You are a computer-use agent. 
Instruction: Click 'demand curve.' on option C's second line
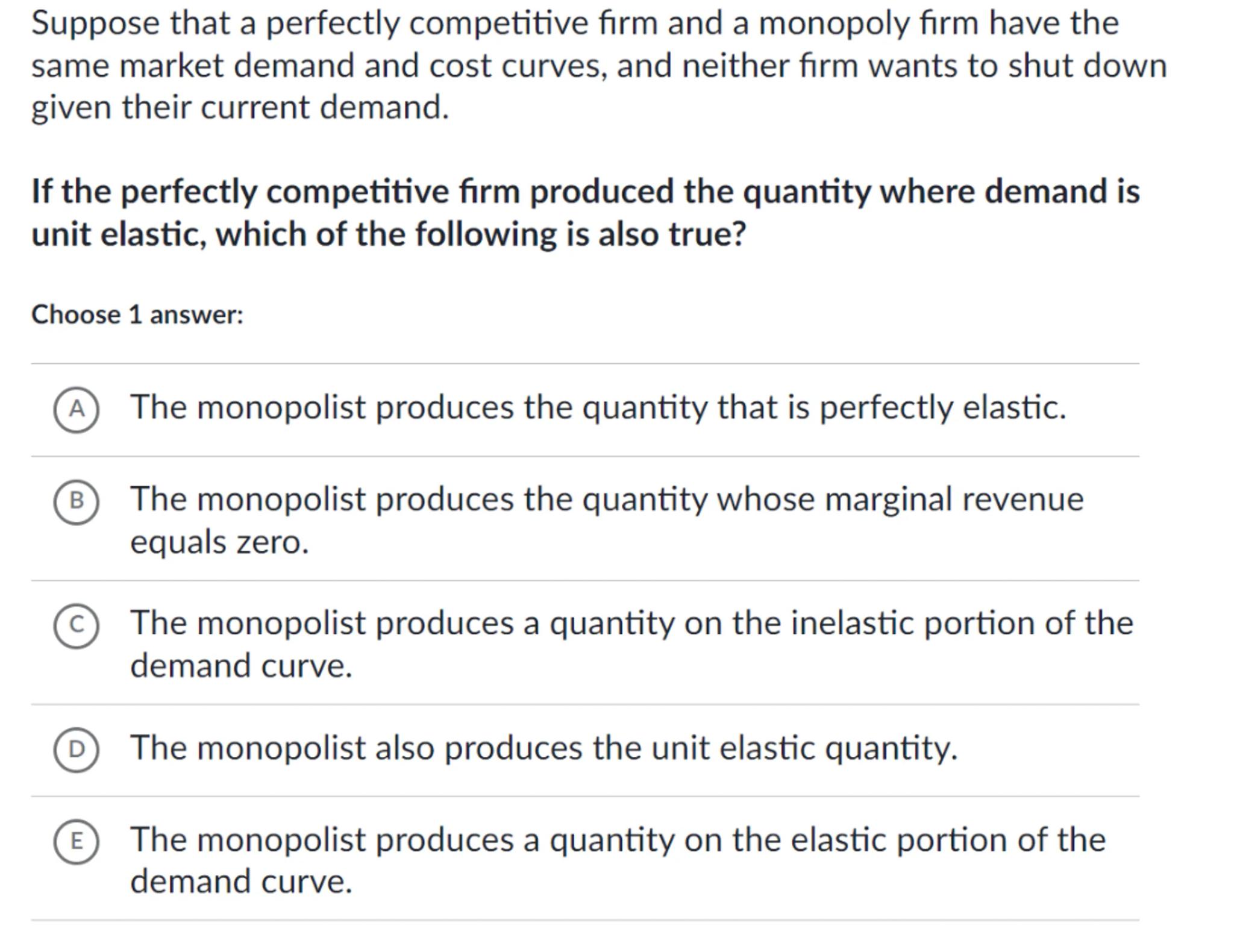coord(241,666)
